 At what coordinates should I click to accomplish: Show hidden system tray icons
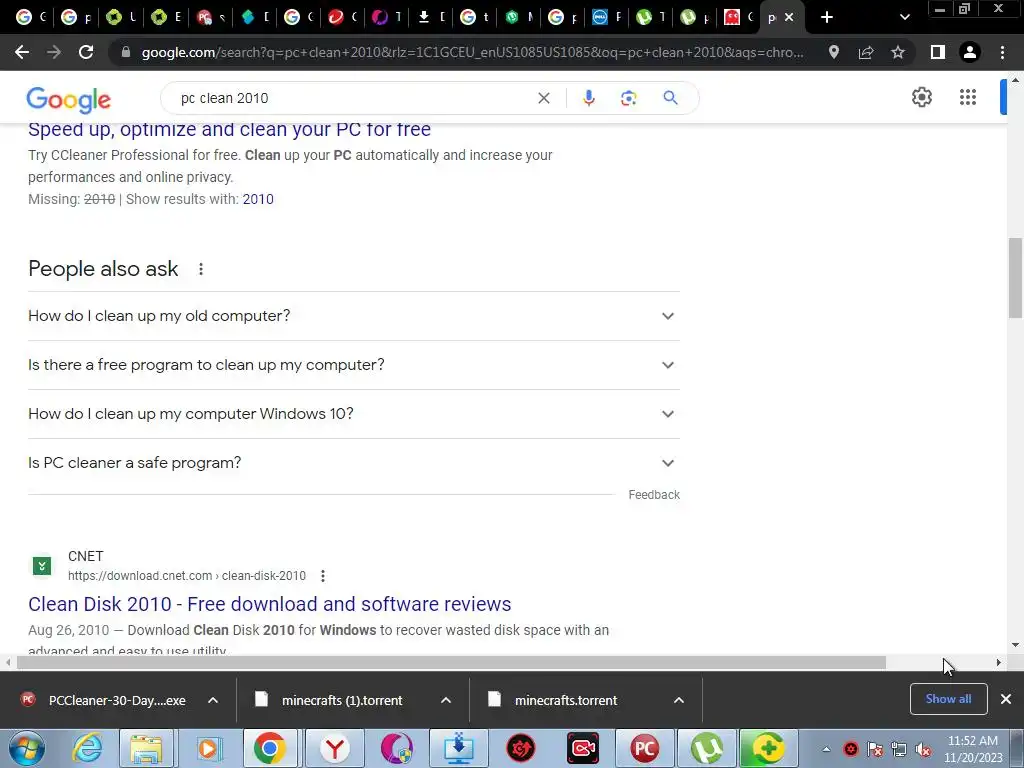[x=826, y=749]
